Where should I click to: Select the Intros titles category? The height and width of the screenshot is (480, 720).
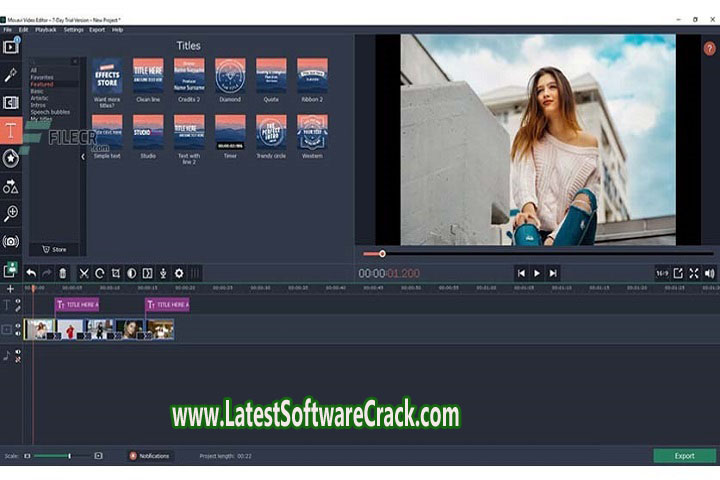(x=38, y=105)
